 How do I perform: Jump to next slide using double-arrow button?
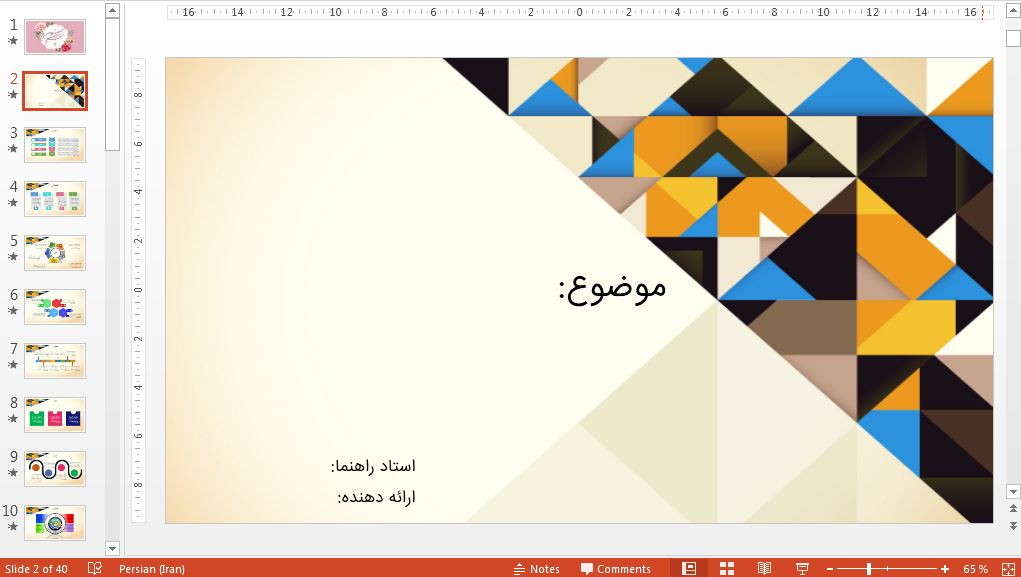click(1012, 525)
